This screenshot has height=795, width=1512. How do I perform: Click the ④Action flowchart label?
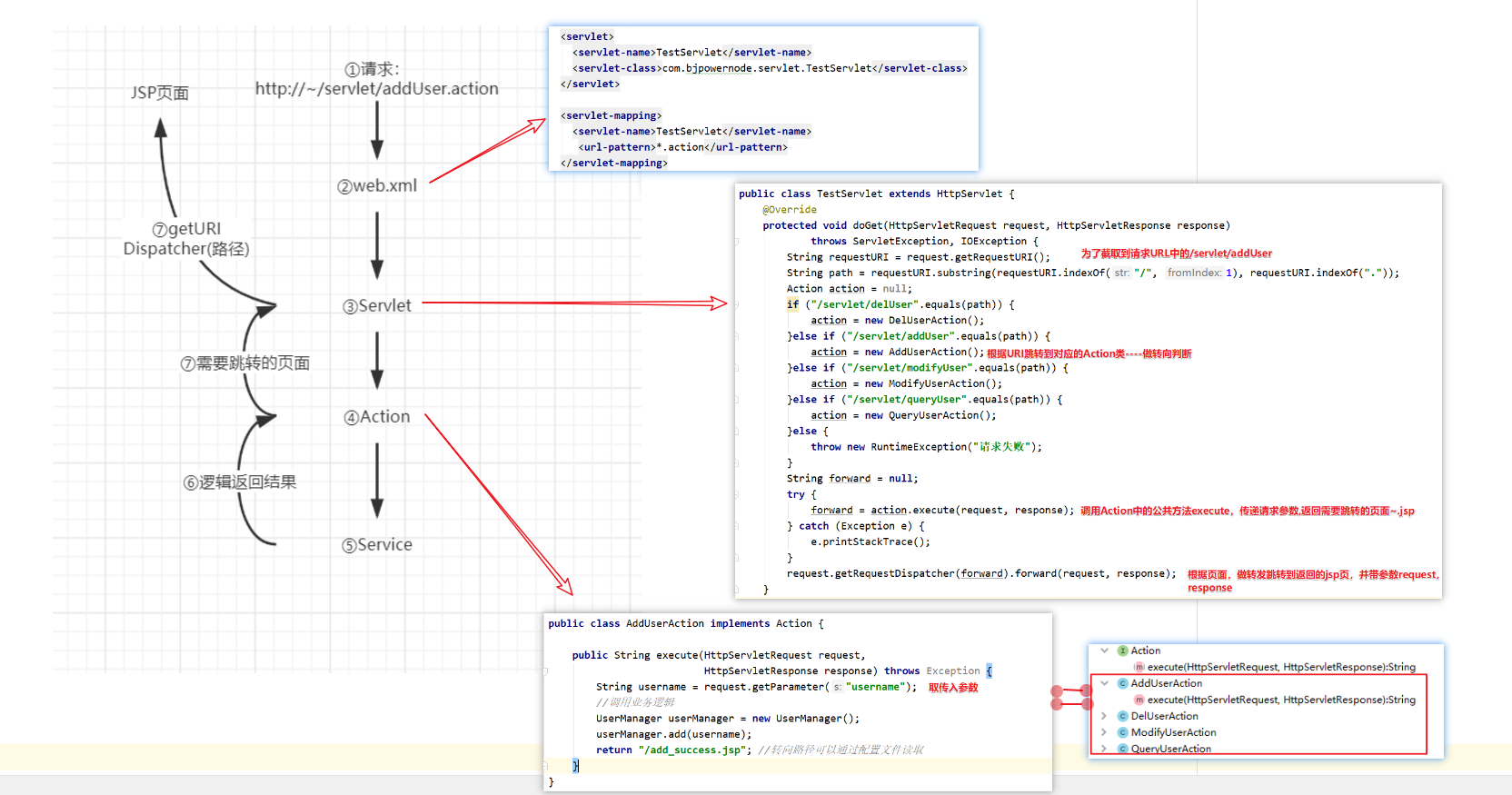point(377,417)
